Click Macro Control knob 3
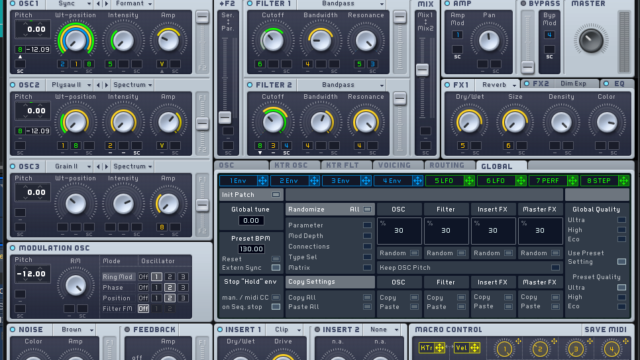640x360 pixels. point(576,349)
